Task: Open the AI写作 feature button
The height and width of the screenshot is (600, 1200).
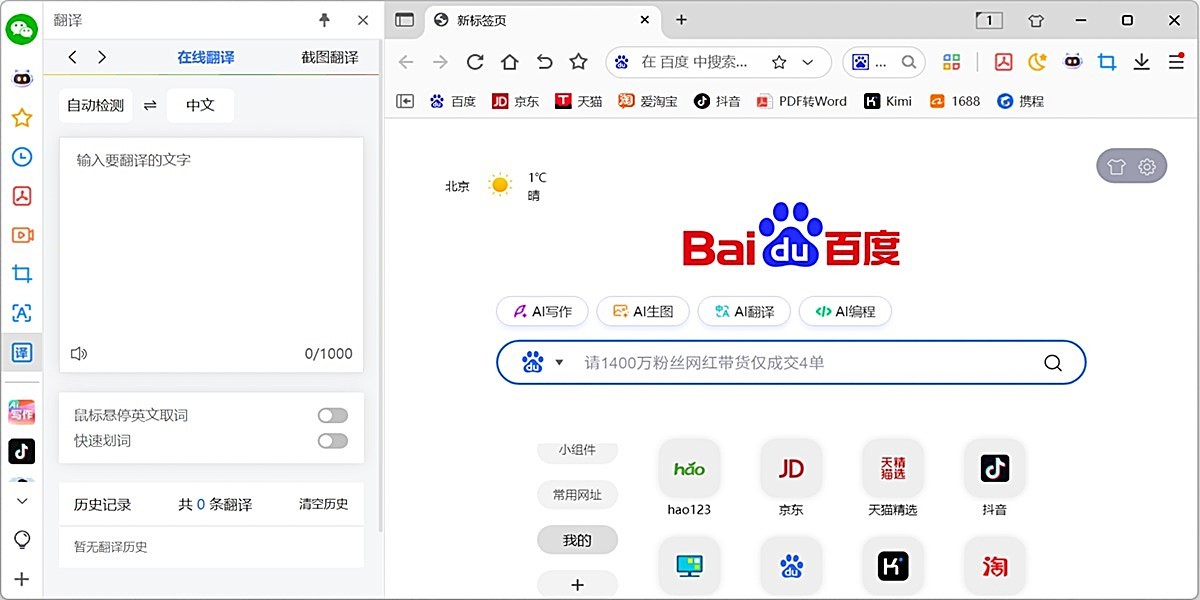Action: [x=542, y=311]
